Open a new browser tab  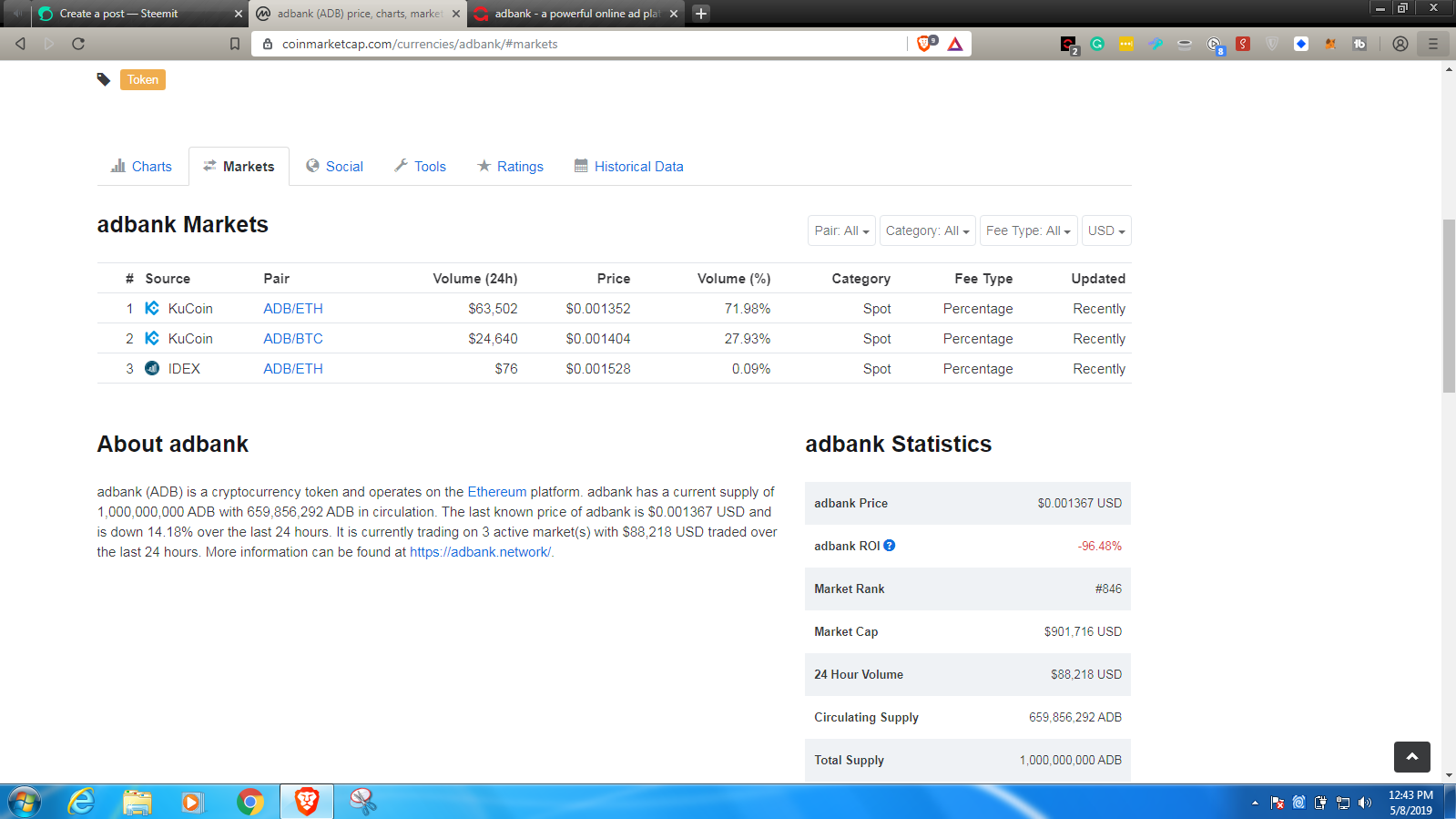point(701,14)
